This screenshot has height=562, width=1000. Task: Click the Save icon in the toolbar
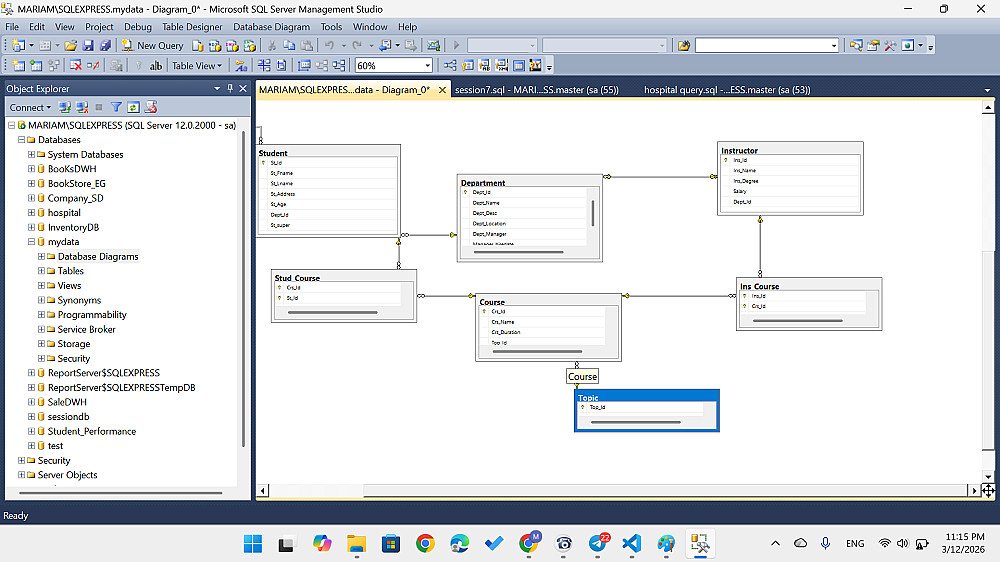[x=87, y=46]
